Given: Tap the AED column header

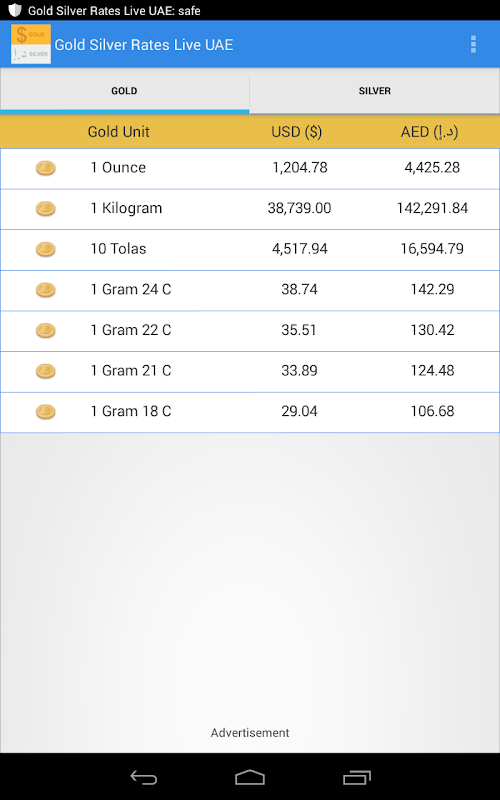Looking at the screenshot, I should [430, 132].
